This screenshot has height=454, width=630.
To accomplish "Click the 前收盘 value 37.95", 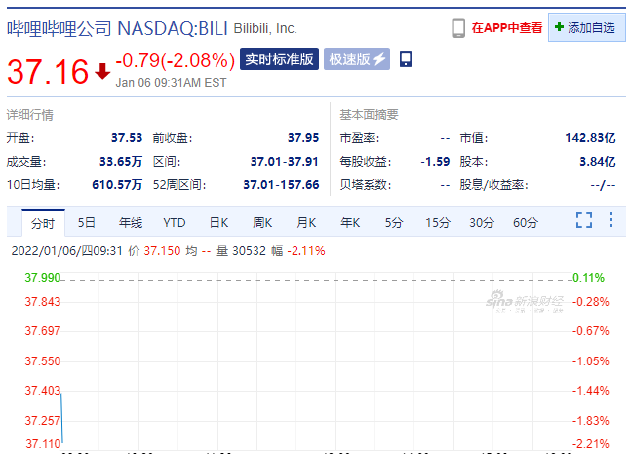I will tap(304, 138).
